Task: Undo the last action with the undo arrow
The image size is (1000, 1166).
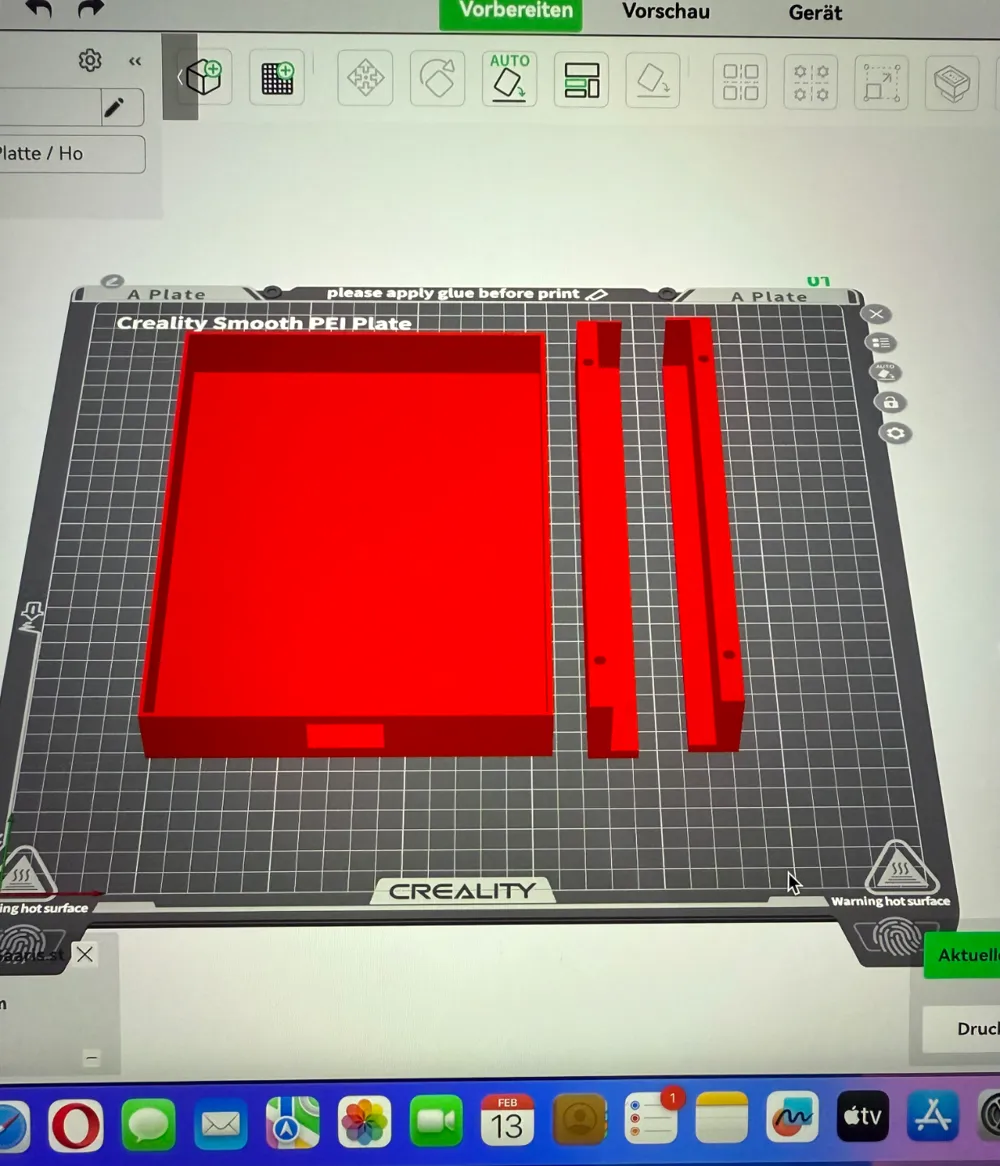Action: 39,9
